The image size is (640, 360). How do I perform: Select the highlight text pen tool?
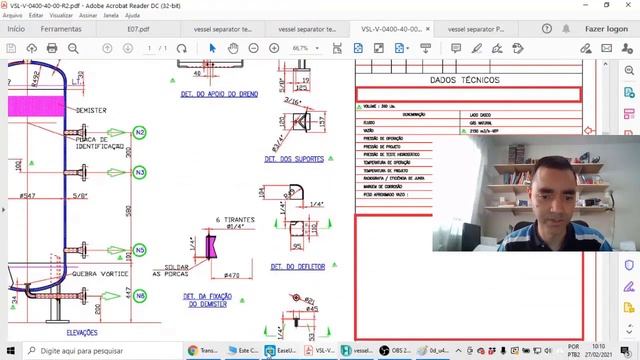coord(476,48)
